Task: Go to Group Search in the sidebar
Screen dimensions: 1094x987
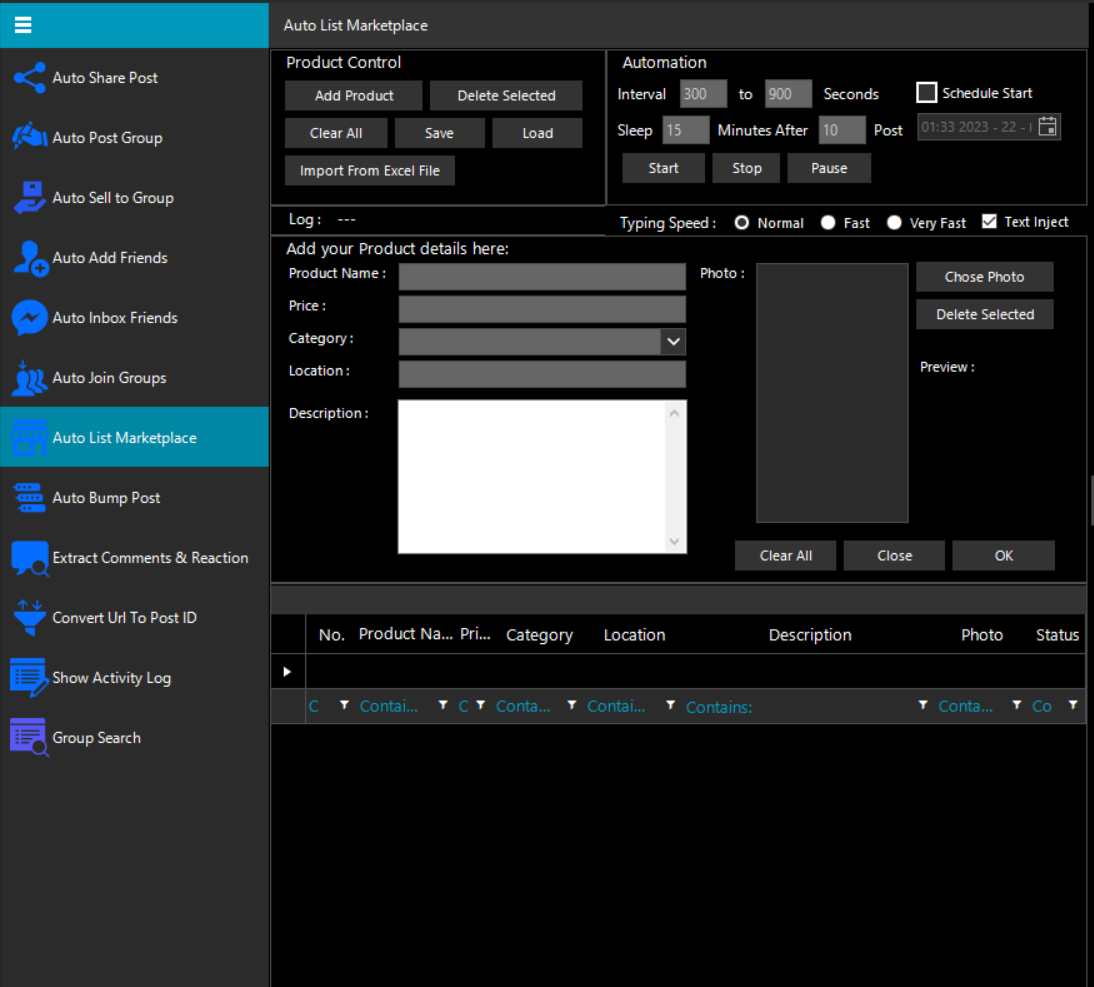Action: 134,738
